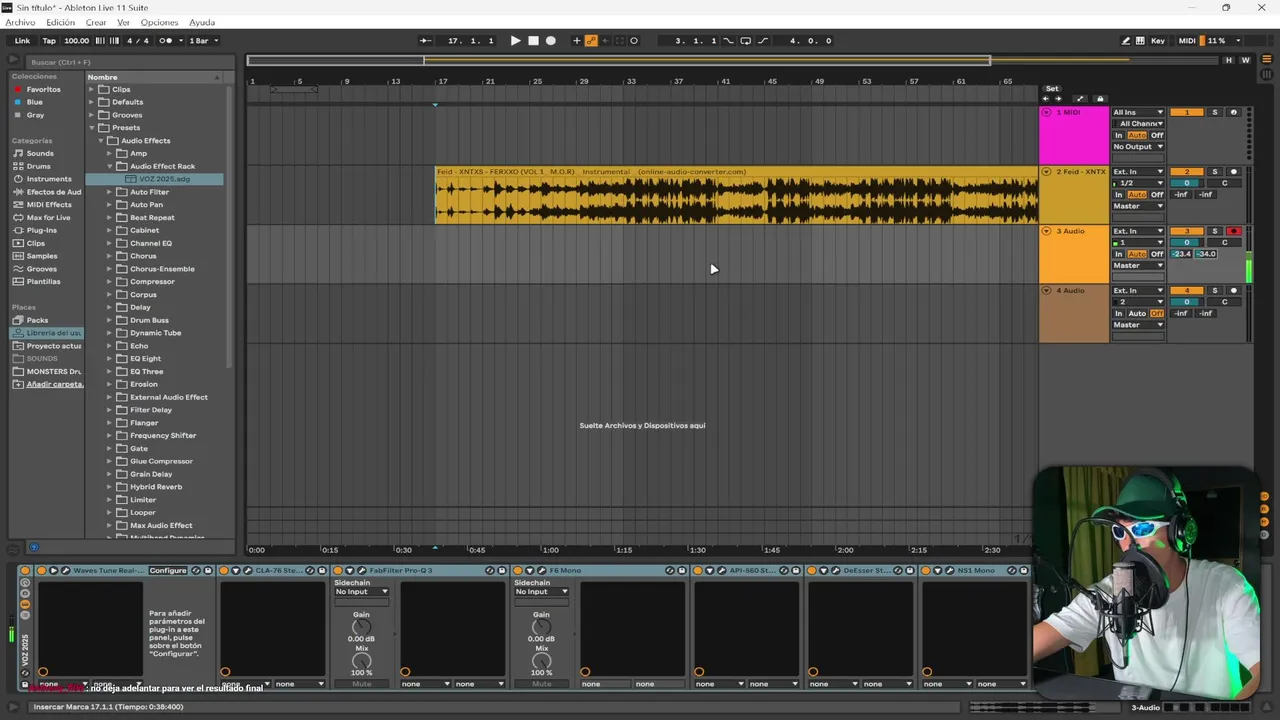This screenshot has width=1280, height=720.
Task: Set 3 Audio monitor to In
Action: [x=1119, y=254]
